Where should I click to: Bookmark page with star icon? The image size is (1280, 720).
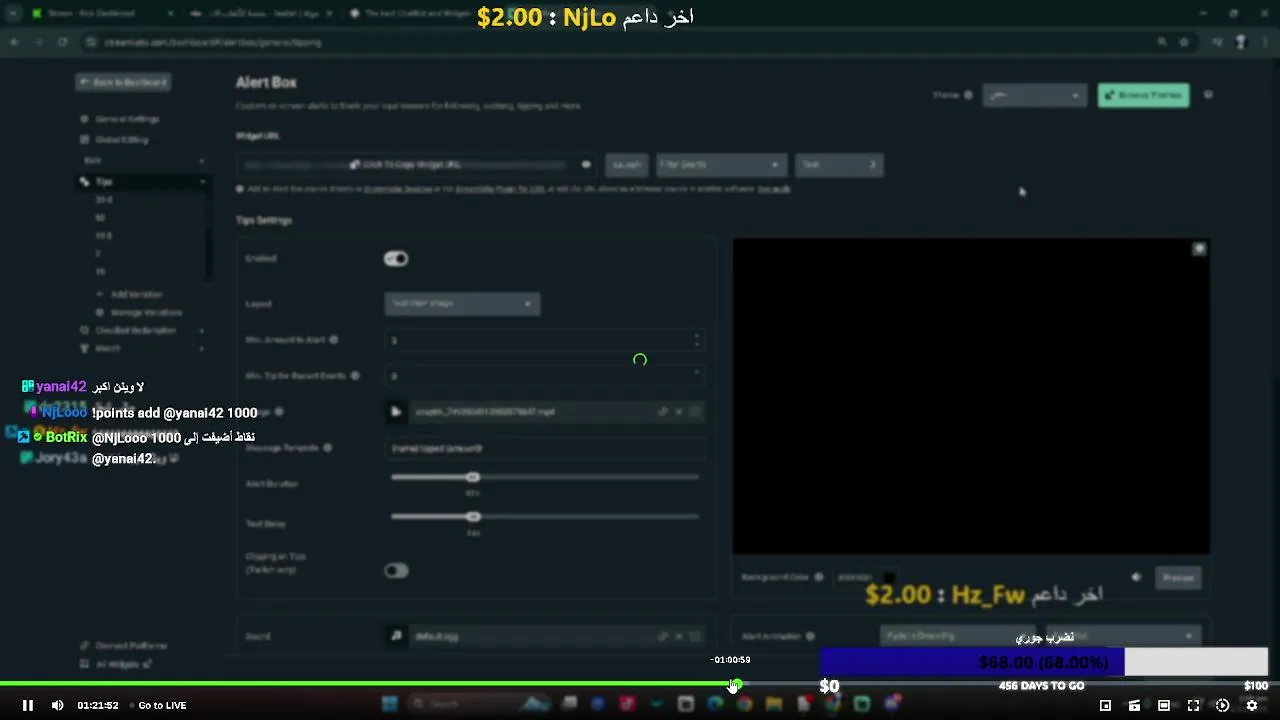[1184, 42]
